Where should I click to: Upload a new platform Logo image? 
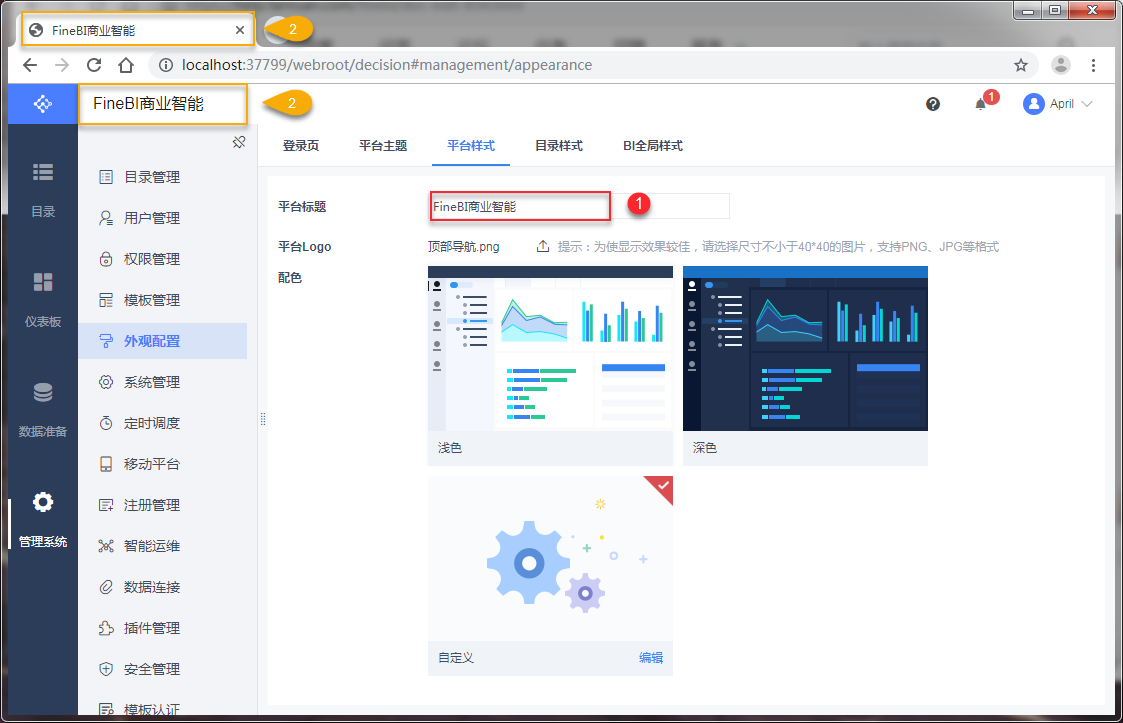coord(543,246)
